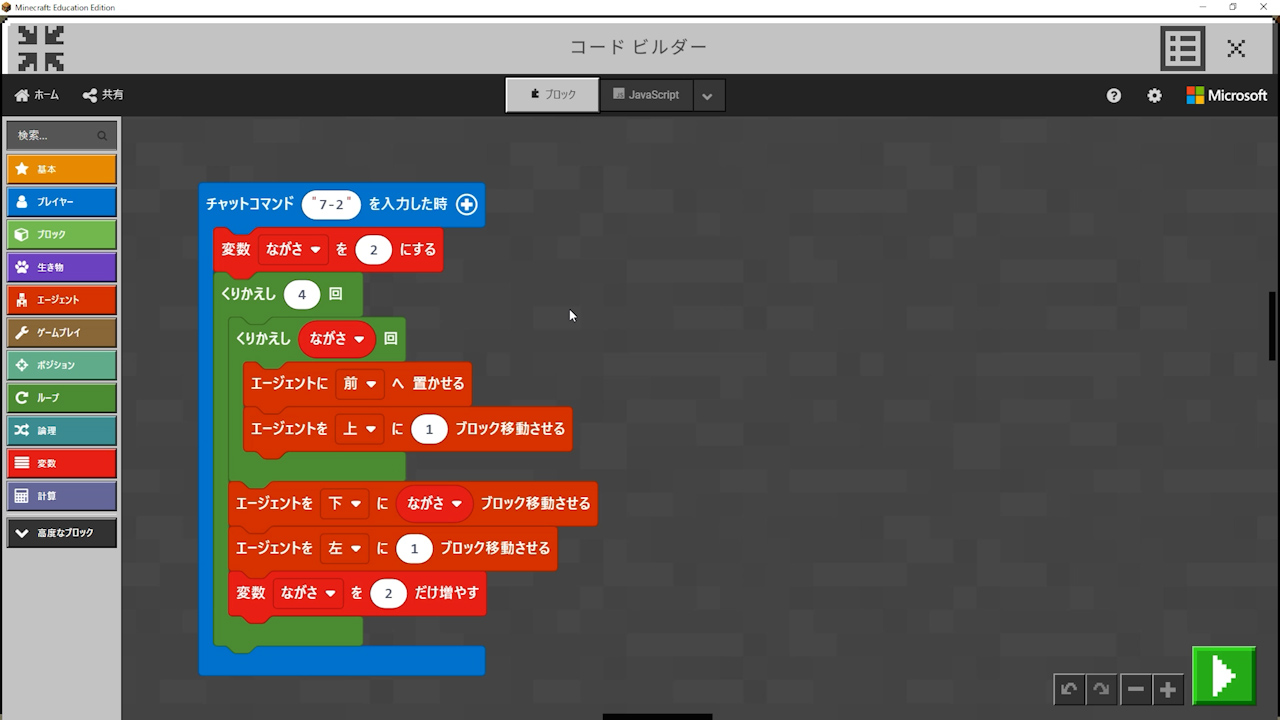Open settings gear icon
This screenshot has height=720, width=1280.
[1154, 96]
